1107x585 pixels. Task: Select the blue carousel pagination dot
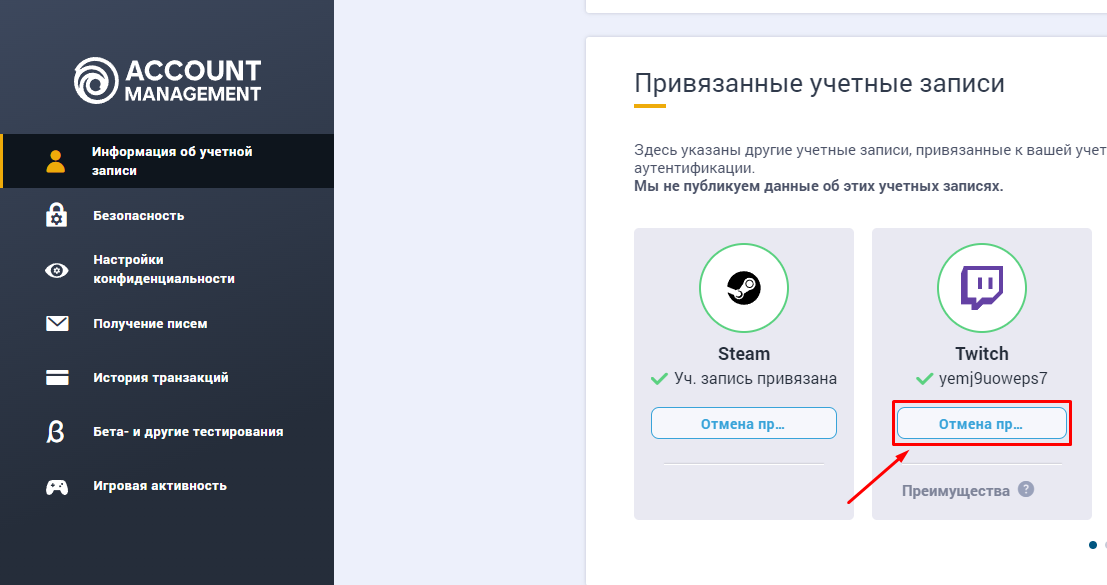(x=1092, y=545)
